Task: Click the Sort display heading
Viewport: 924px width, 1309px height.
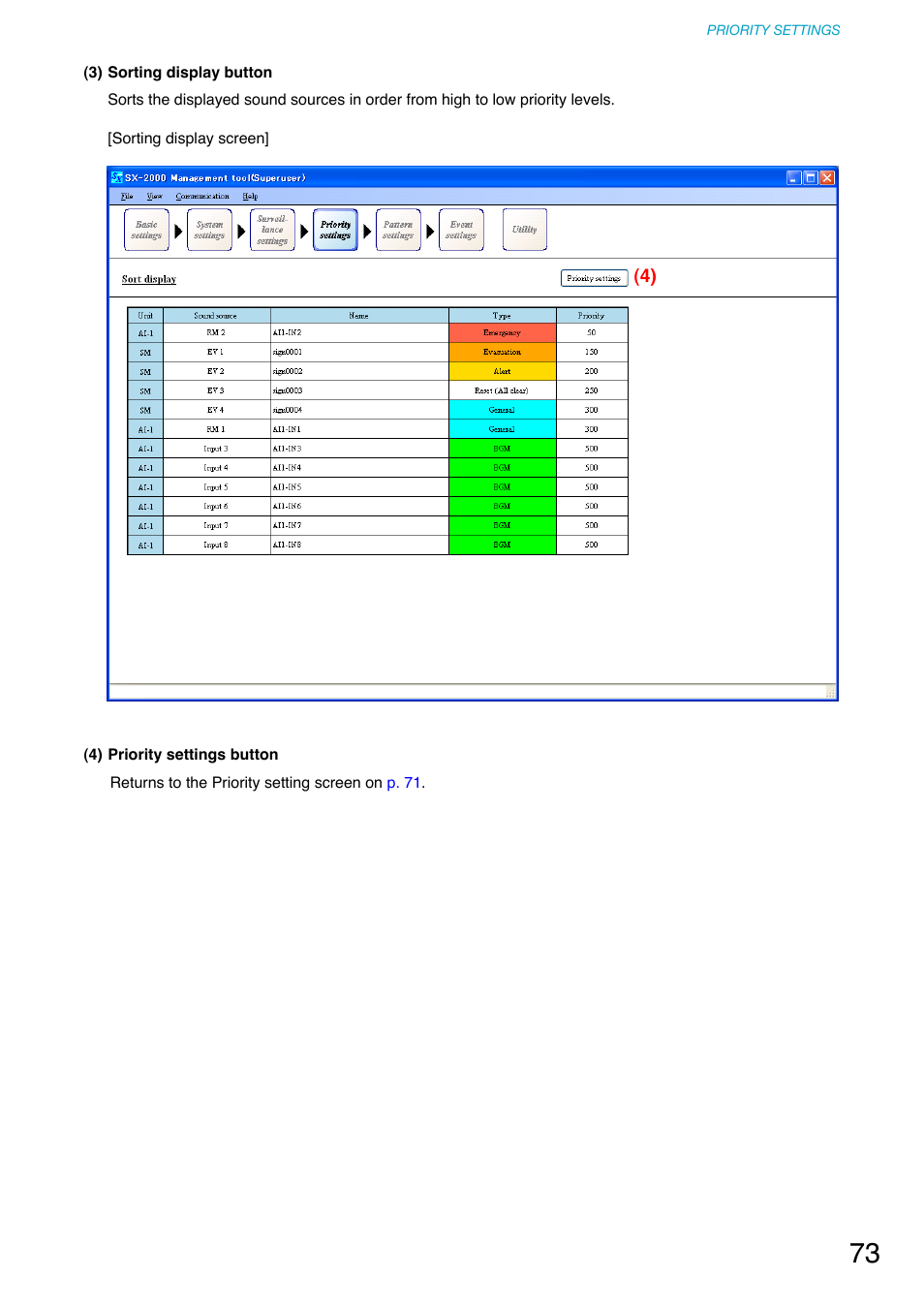Action: [x=149, y=279]
